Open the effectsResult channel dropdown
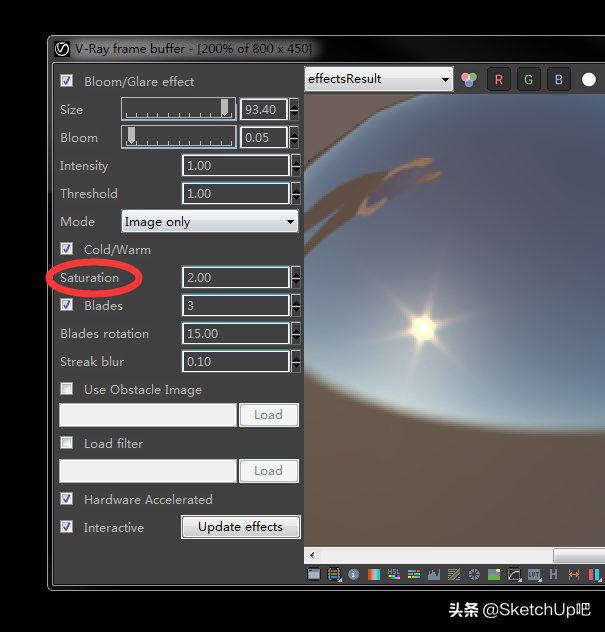 coord(379,79)
